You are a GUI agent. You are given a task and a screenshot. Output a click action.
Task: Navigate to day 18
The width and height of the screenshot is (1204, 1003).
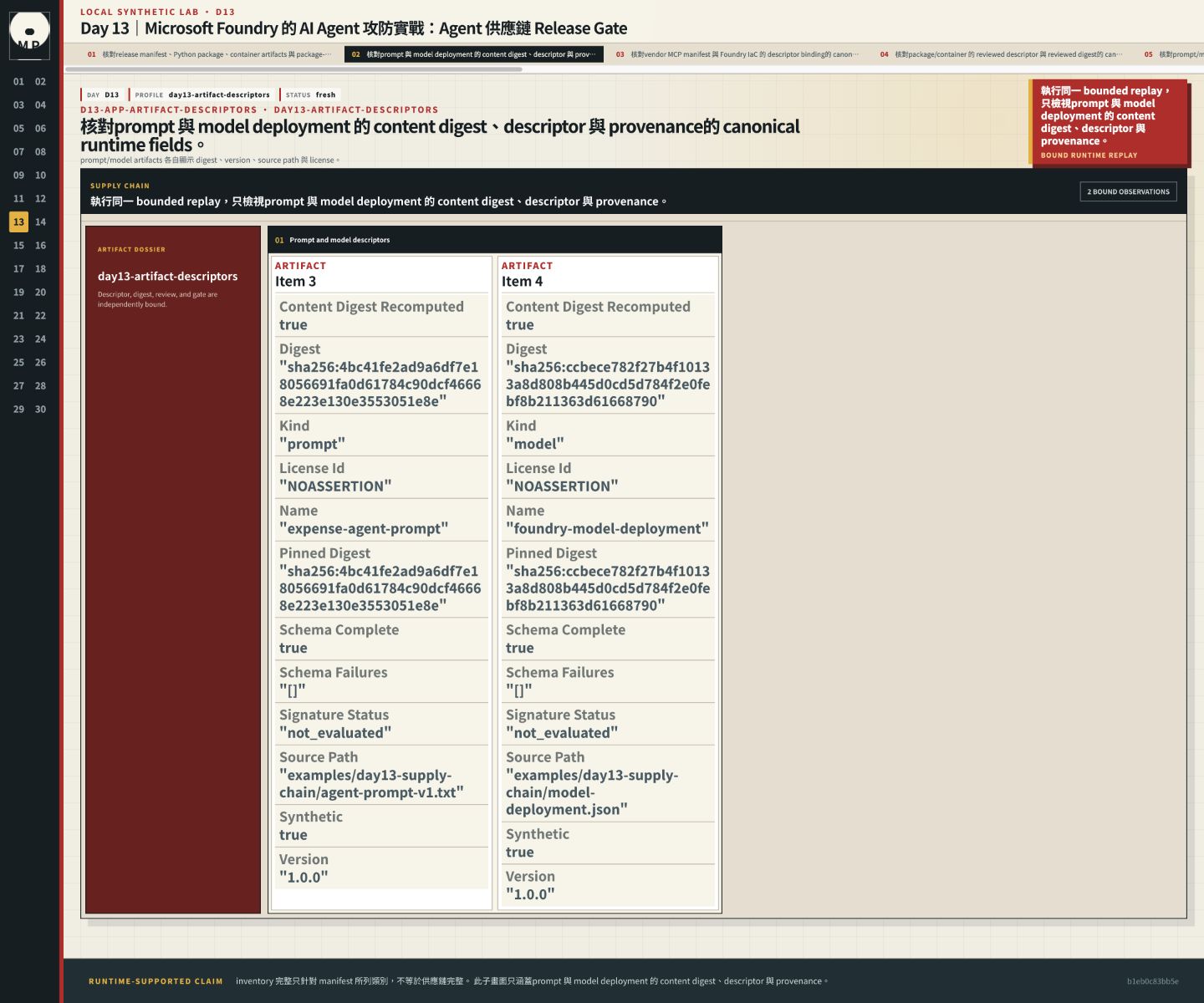(x=40, y=269)
